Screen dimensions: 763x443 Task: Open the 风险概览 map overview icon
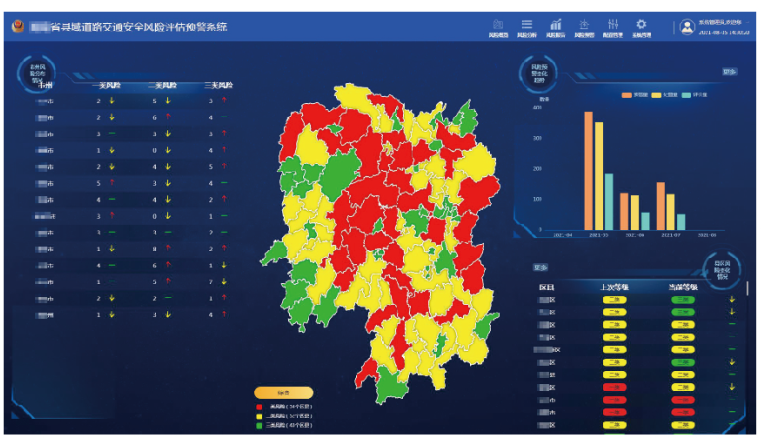[x=498, y=24]
